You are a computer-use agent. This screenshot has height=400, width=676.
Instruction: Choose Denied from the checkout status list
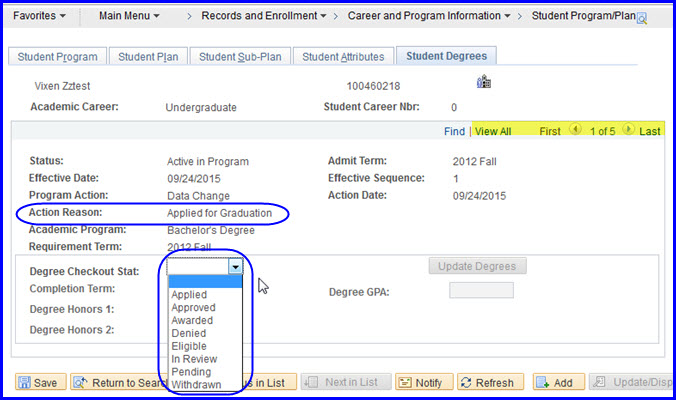click(188, 334)
